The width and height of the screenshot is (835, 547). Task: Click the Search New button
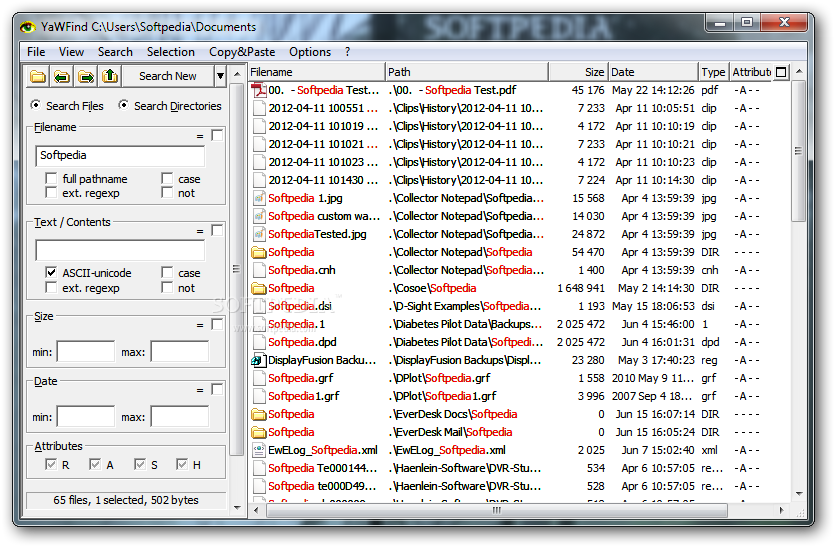pos(168,76)
